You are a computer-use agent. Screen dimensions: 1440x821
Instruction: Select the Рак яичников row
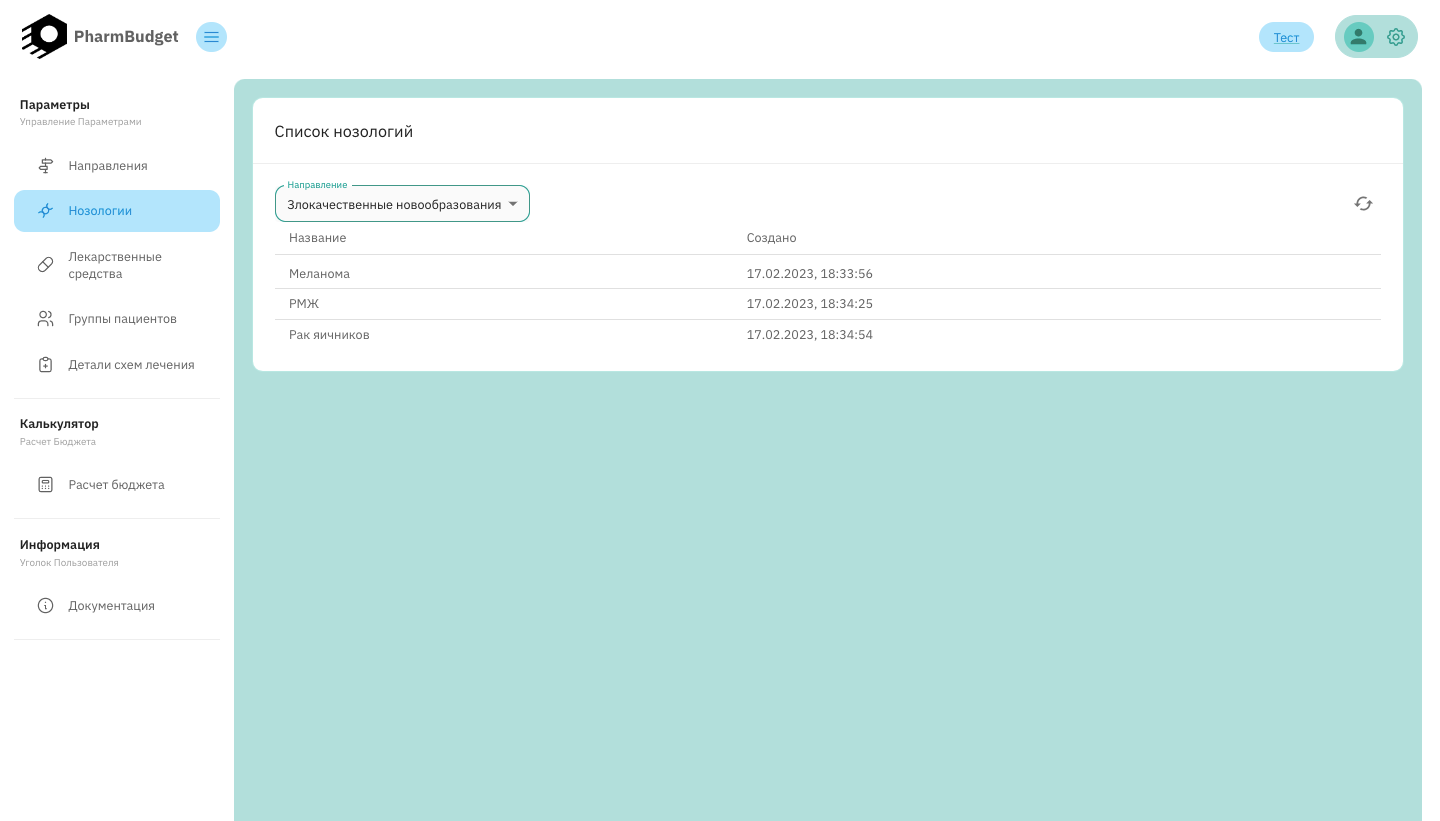tap(828, 335)
